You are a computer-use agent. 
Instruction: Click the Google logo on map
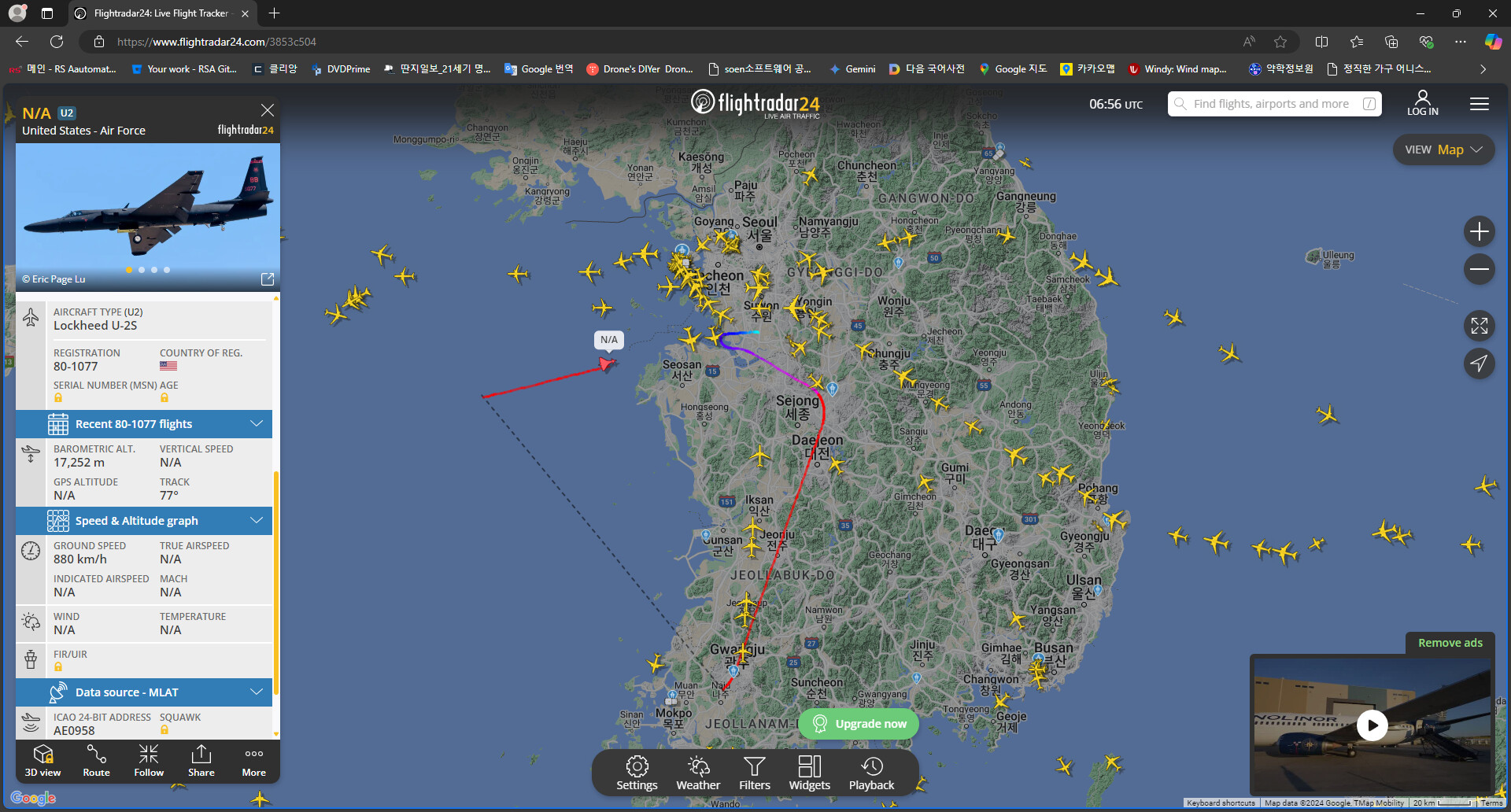coord(33,798)
